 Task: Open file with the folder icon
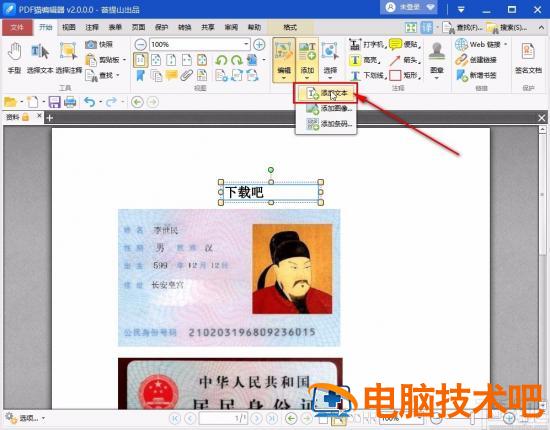11,102
